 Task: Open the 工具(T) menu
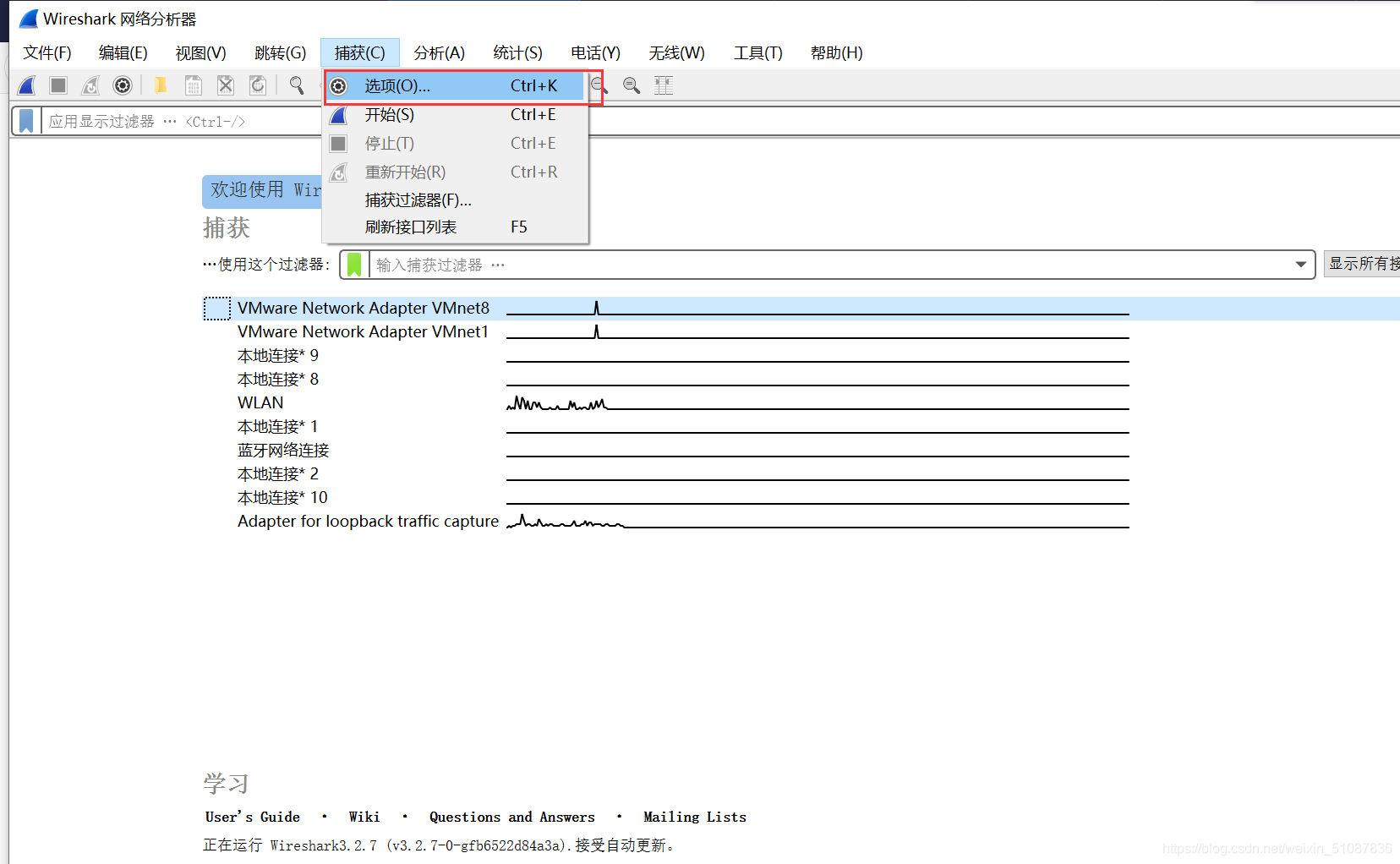(758, 52)
